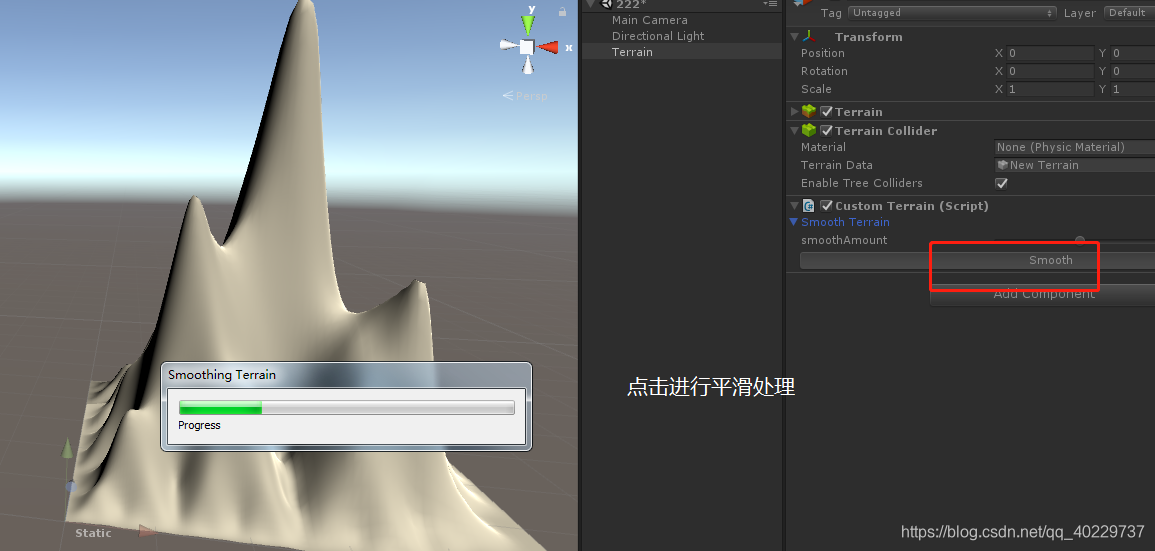Adjust the smoothAmount slider handle
Viewport: 1155px width, 551px height.
point(1079,240)
